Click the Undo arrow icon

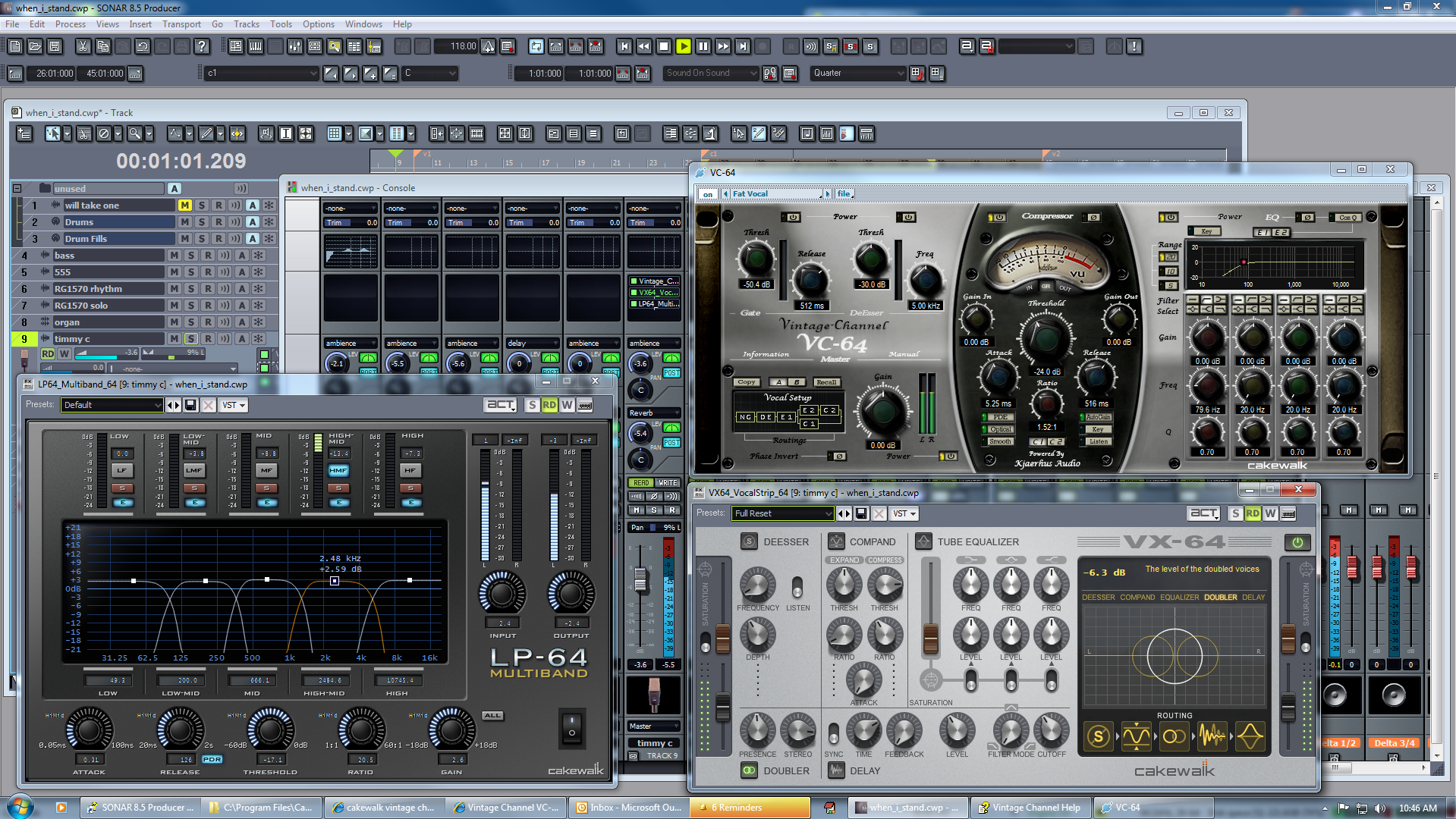click(x=142, y=46)
